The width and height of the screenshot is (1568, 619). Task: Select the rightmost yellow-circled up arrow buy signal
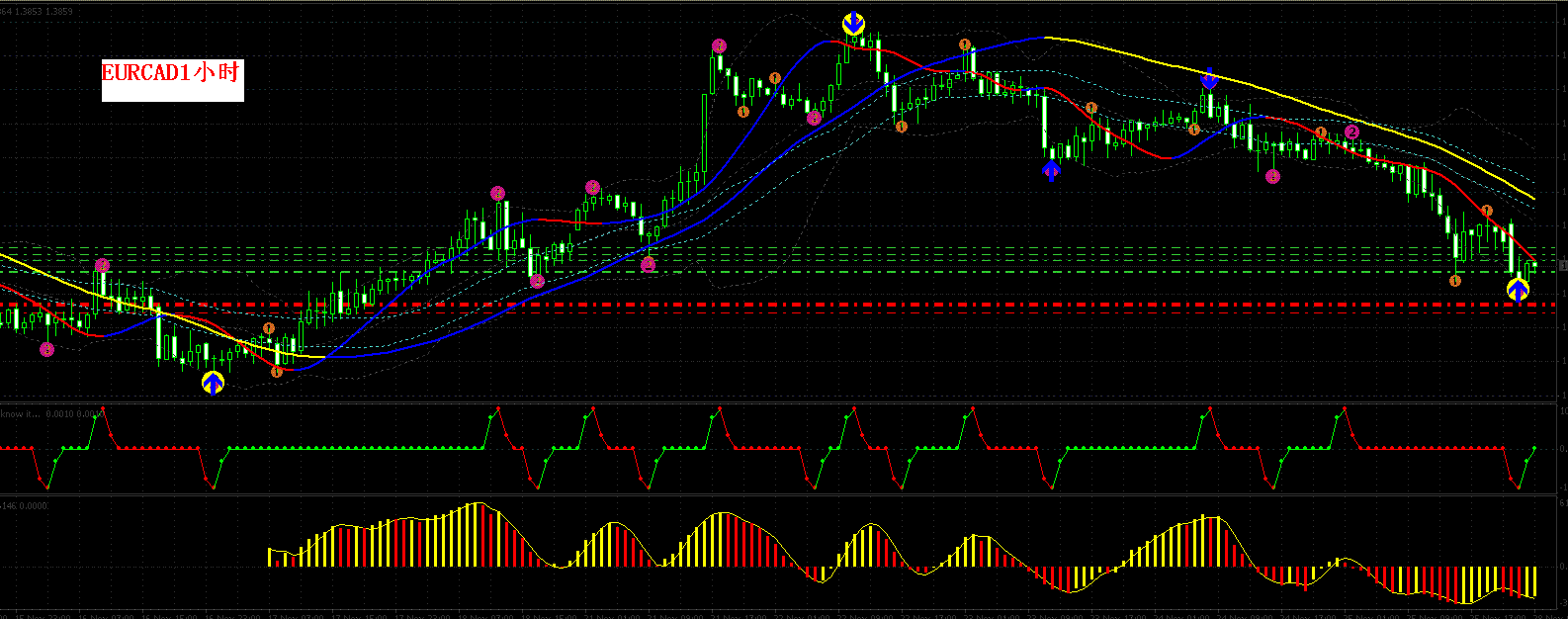point(1518,290)
